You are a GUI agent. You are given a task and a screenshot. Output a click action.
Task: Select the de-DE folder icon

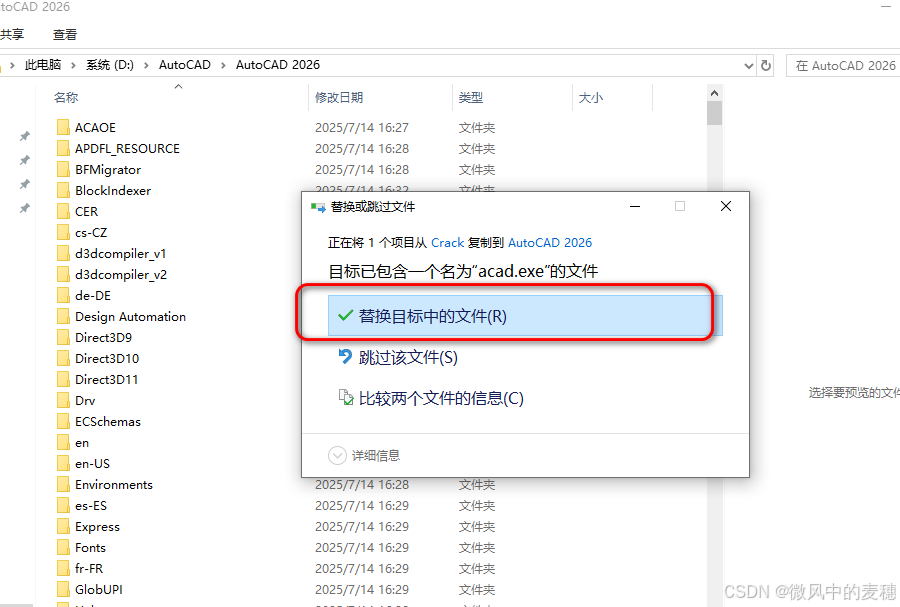tap(63, 295)
